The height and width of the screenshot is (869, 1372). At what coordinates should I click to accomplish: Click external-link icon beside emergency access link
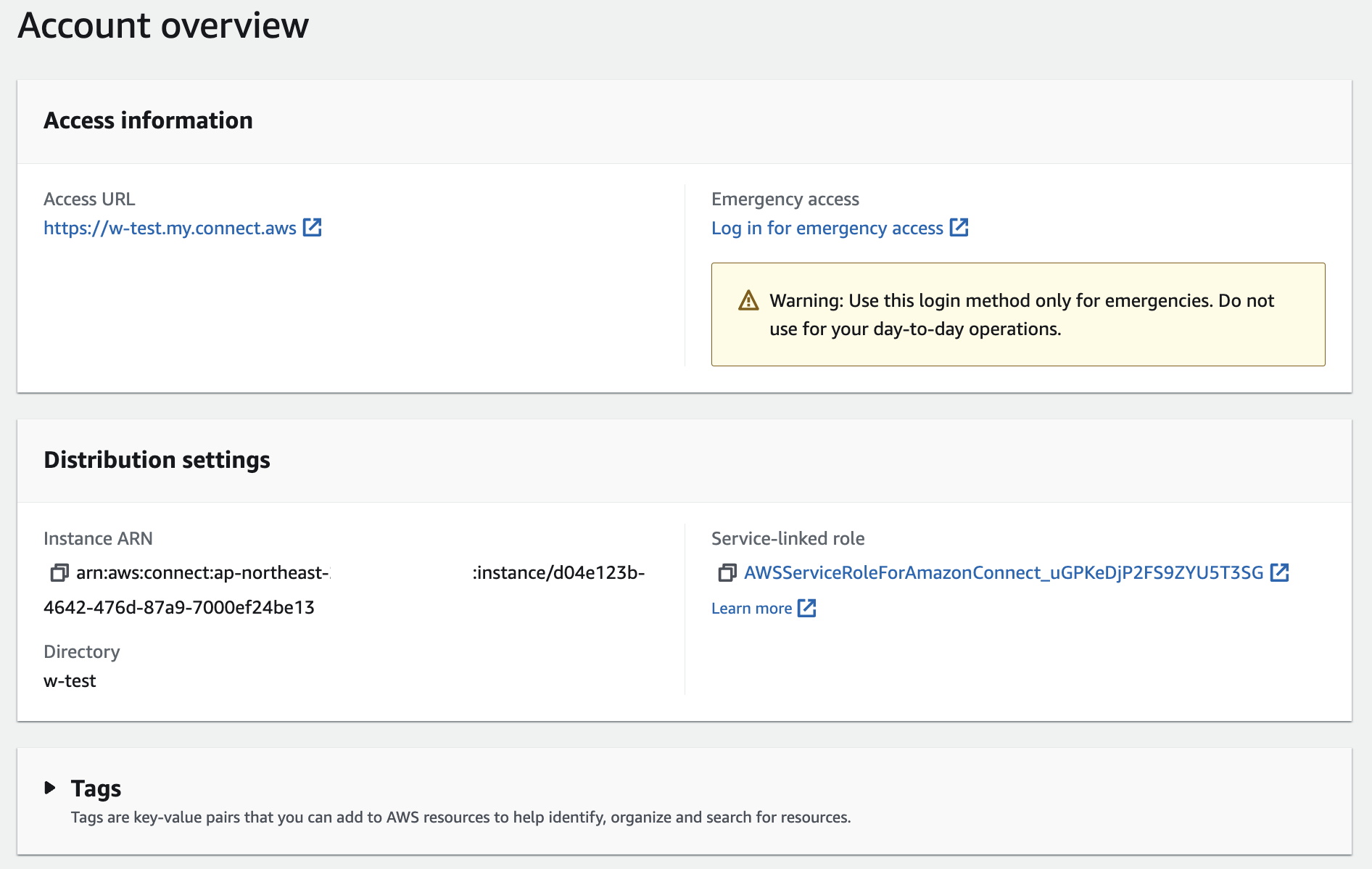959,228
